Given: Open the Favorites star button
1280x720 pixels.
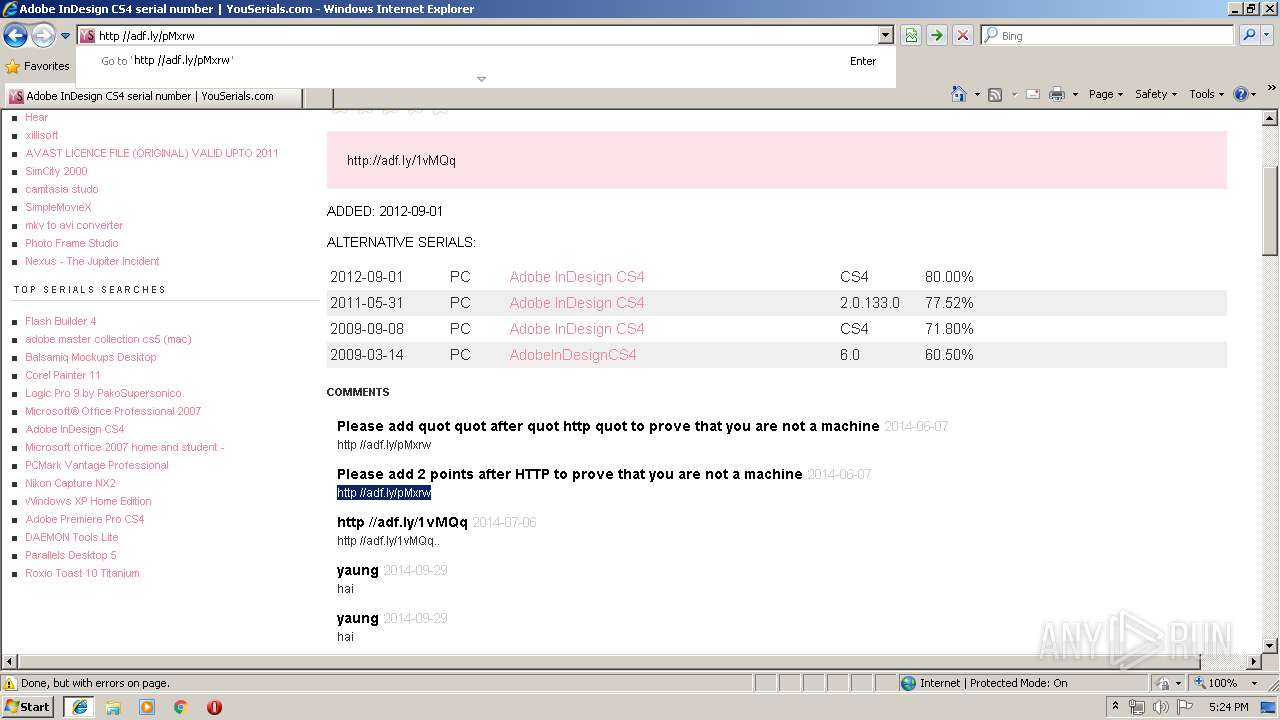Looking at the screenshot, I should [x=37, y=66].
